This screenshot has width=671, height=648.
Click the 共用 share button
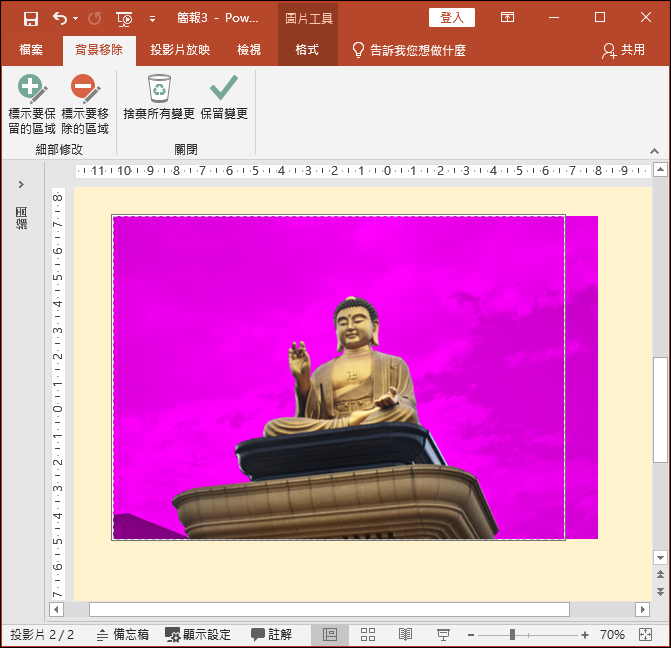[x=623, y=50]
